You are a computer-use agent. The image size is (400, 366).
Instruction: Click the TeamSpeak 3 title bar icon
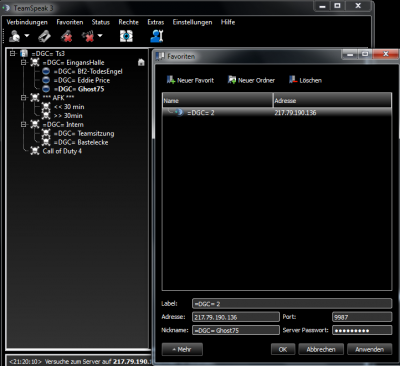tap(6, 8)
